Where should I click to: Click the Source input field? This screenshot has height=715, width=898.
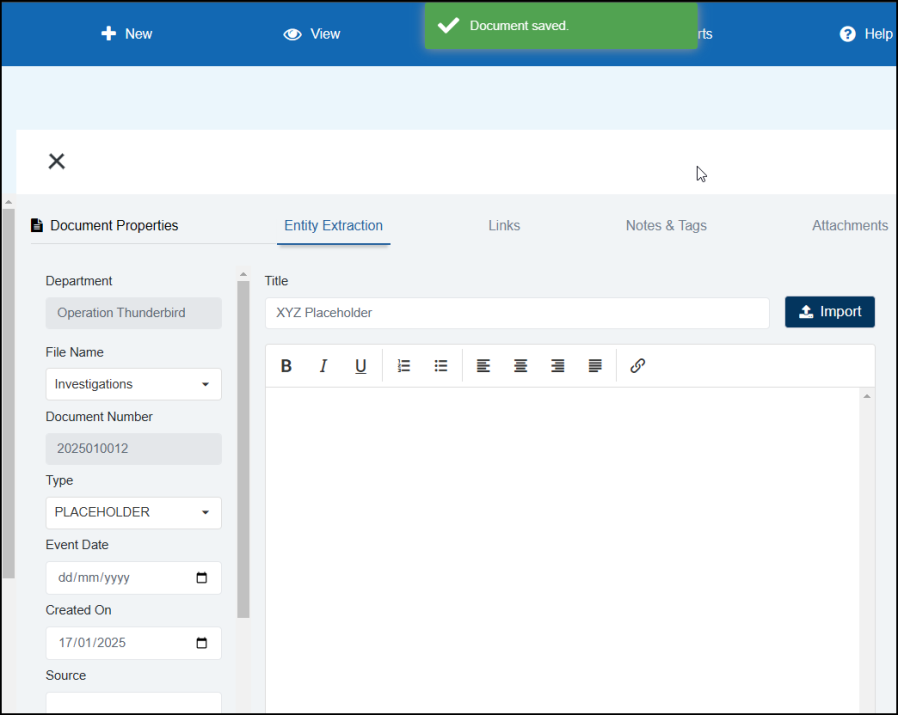pos(133,703)
